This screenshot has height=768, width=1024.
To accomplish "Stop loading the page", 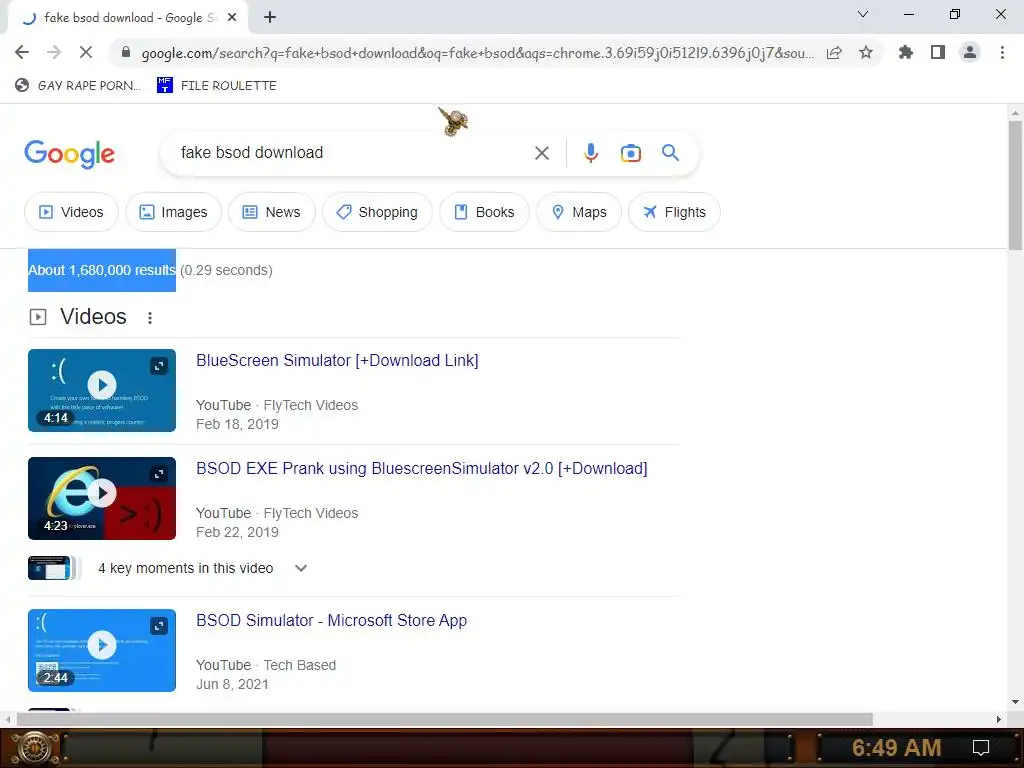I will 86,52.
